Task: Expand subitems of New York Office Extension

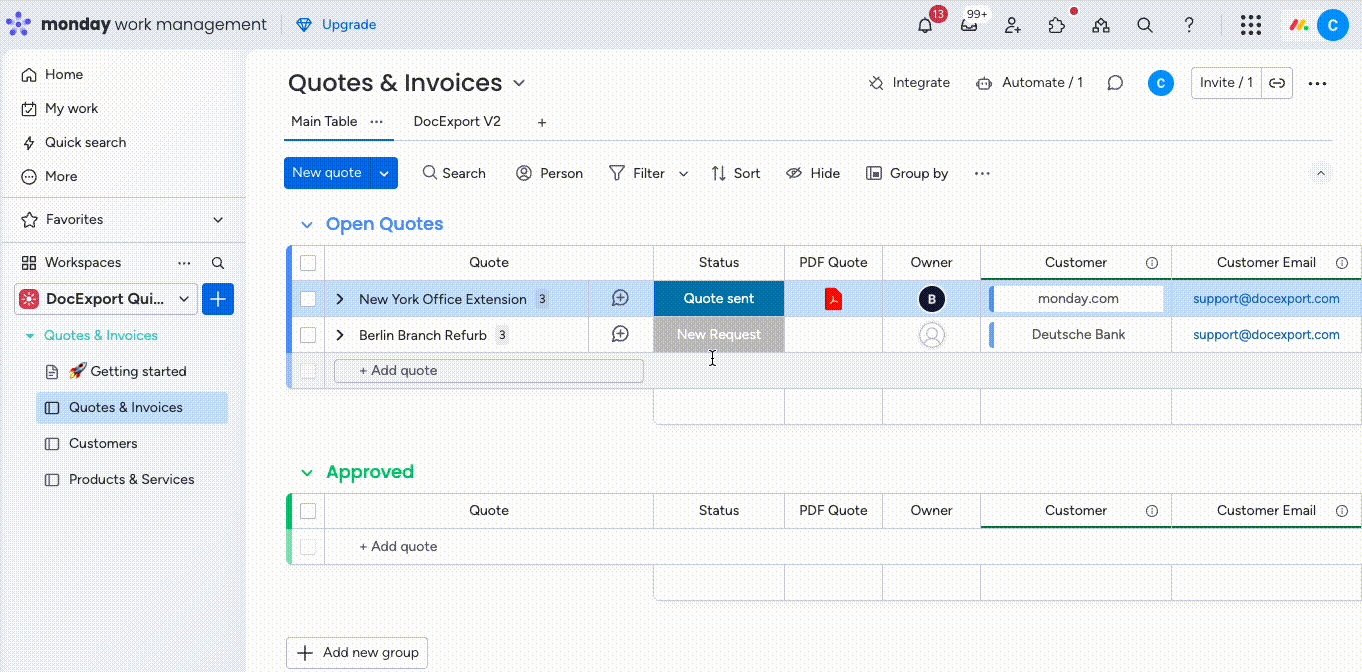Action: point(340,299)
